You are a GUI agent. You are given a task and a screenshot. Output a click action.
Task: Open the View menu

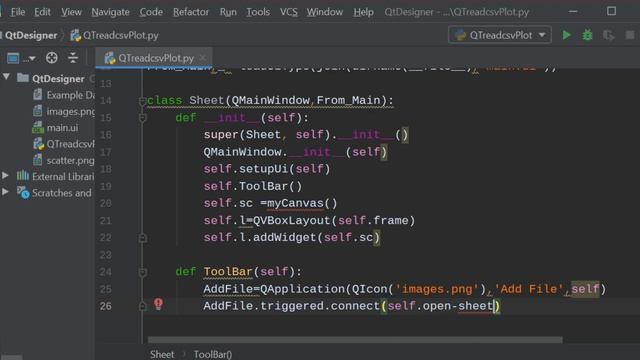click(71, 12)
